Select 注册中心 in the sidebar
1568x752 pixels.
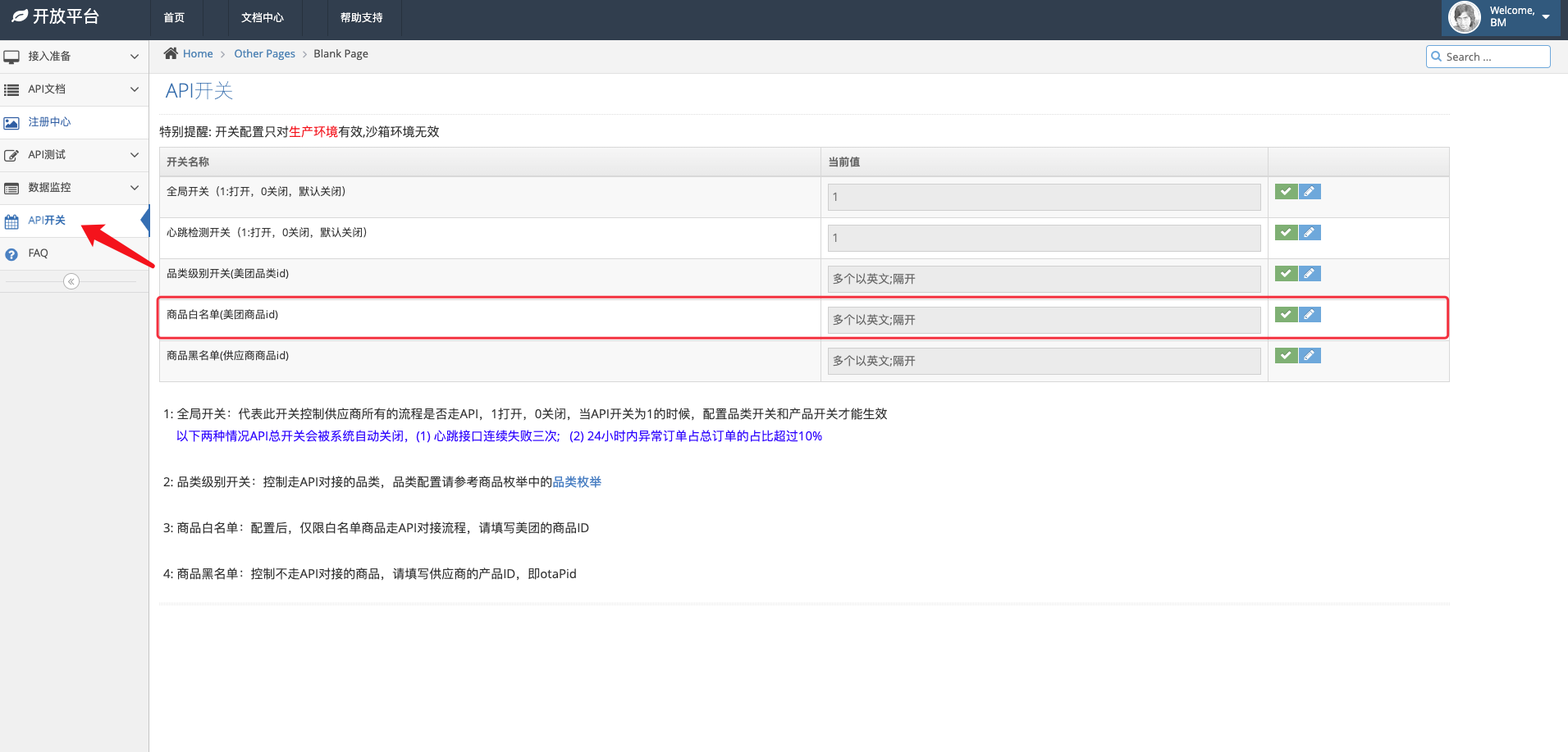49,122
